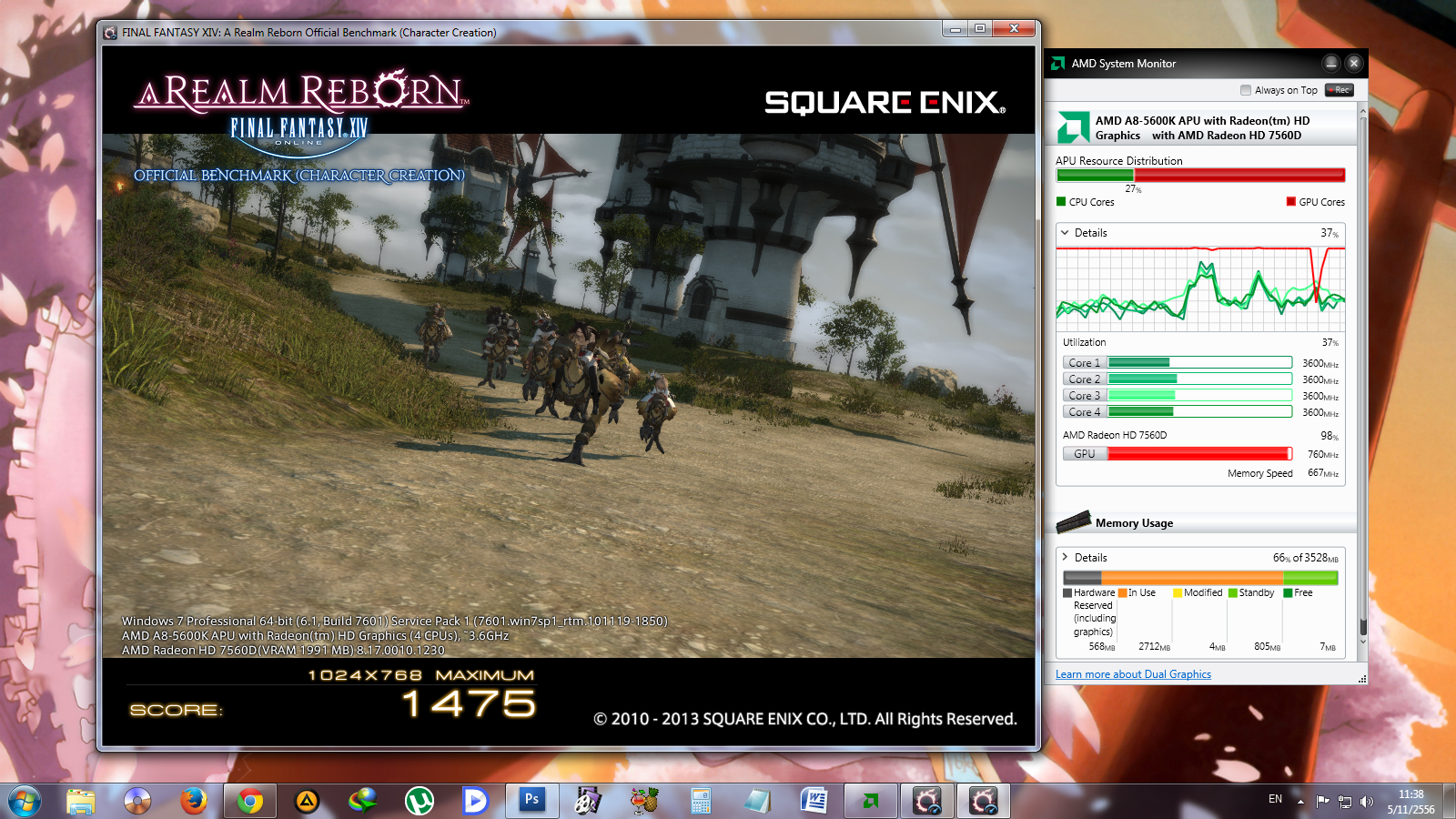This screenshot has height=819, width=1456.
Task: Expand the Memory Usage Details section
Action: 1065,557
